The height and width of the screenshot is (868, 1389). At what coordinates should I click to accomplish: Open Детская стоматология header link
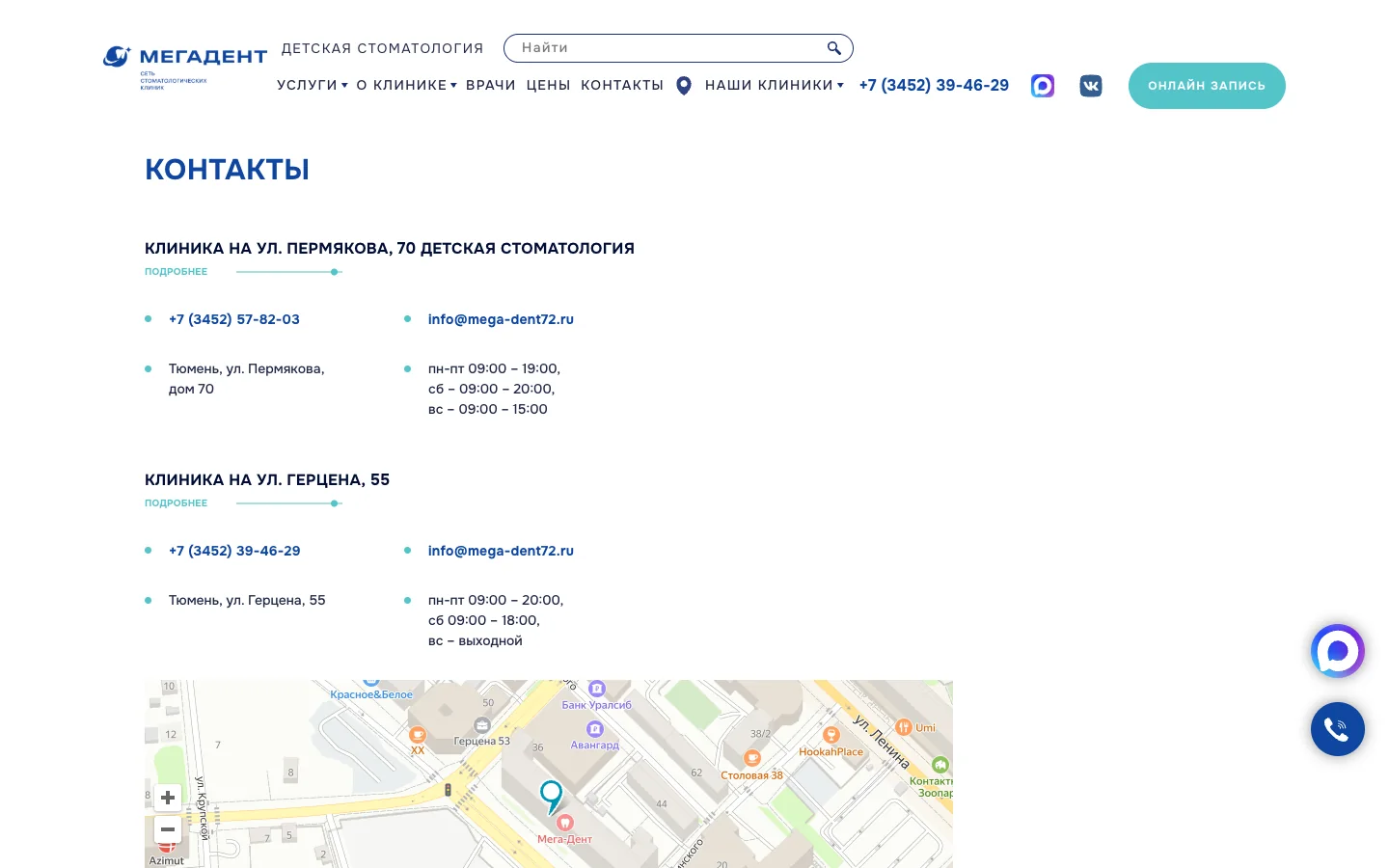coord(383,48)
